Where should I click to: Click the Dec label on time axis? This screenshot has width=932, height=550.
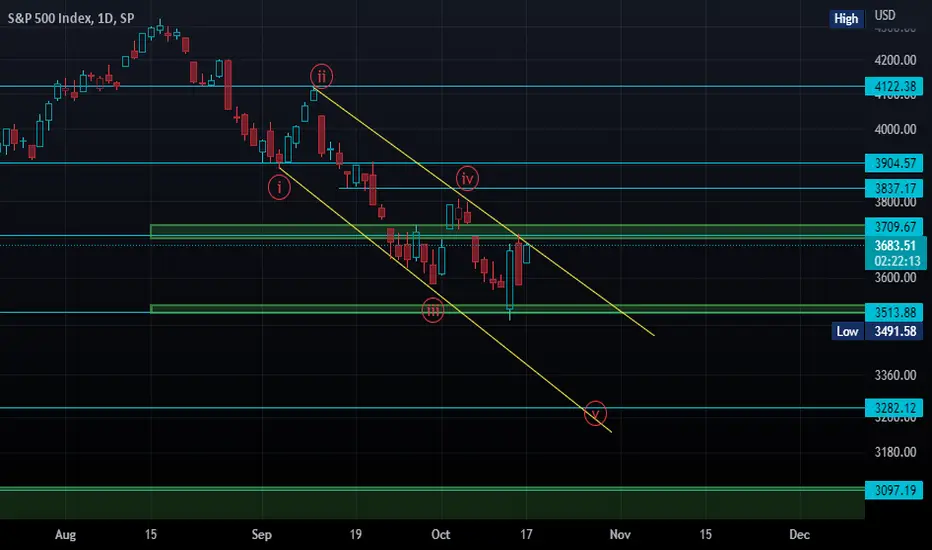click(x=799, y=535)
